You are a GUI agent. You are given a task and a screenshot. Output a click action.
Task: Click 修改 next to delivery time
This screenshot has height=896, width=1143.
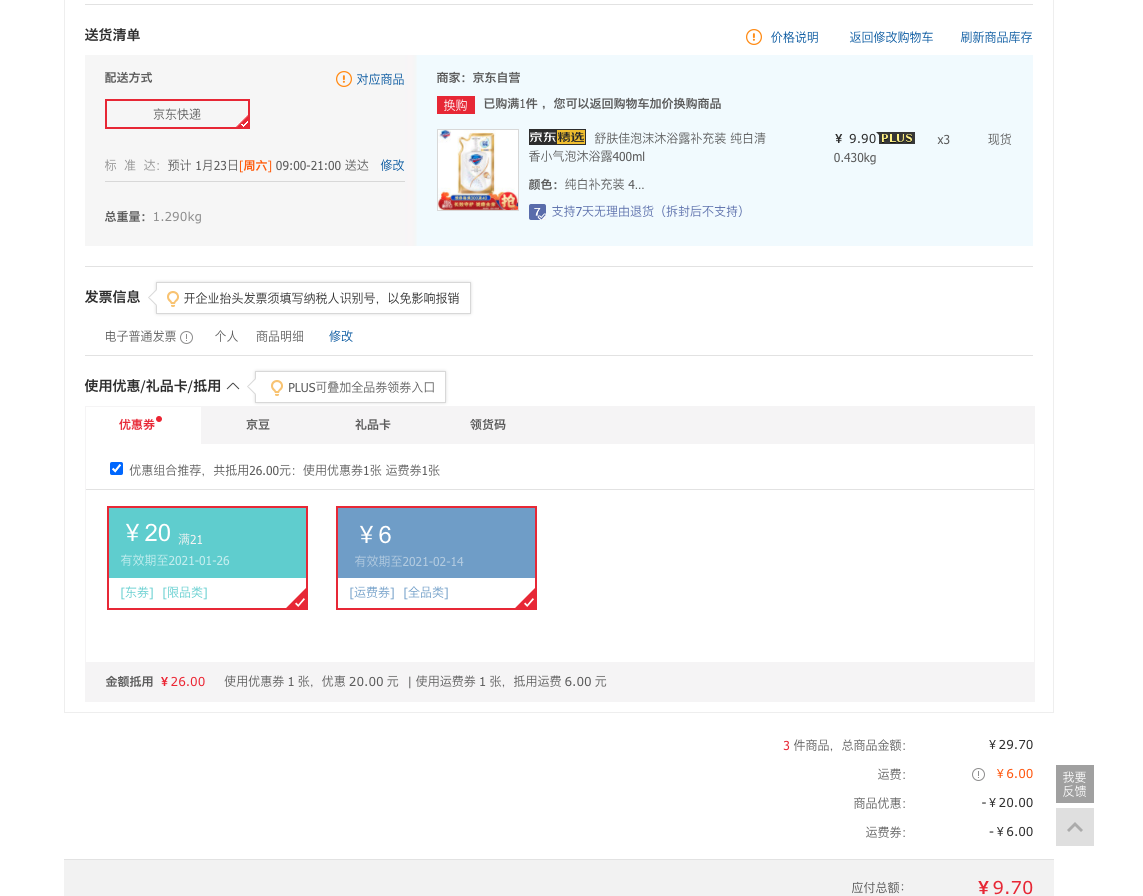(x=392, y=165)
